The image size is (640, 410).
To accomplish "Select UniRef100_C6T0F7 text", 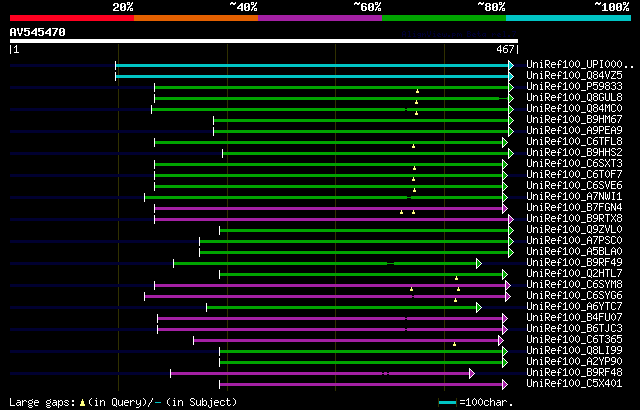I will click(x=574, y=175).
